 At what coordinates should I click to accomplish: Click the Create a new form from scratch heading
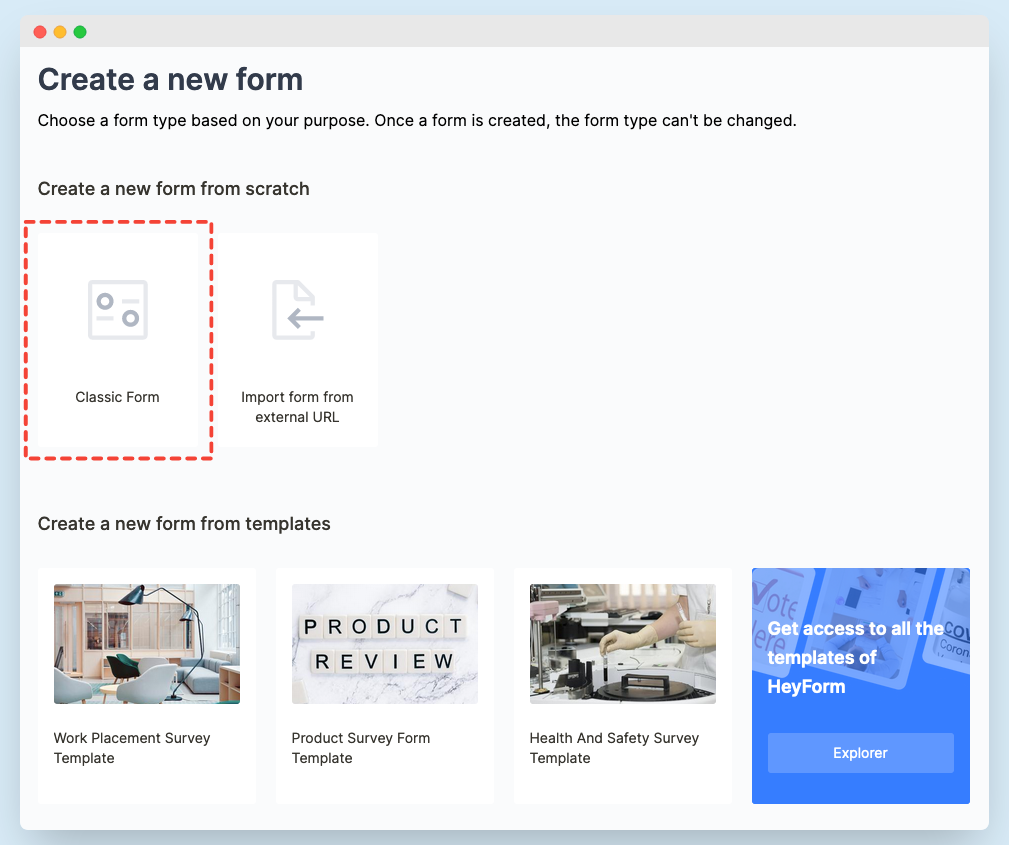[173, 189]
